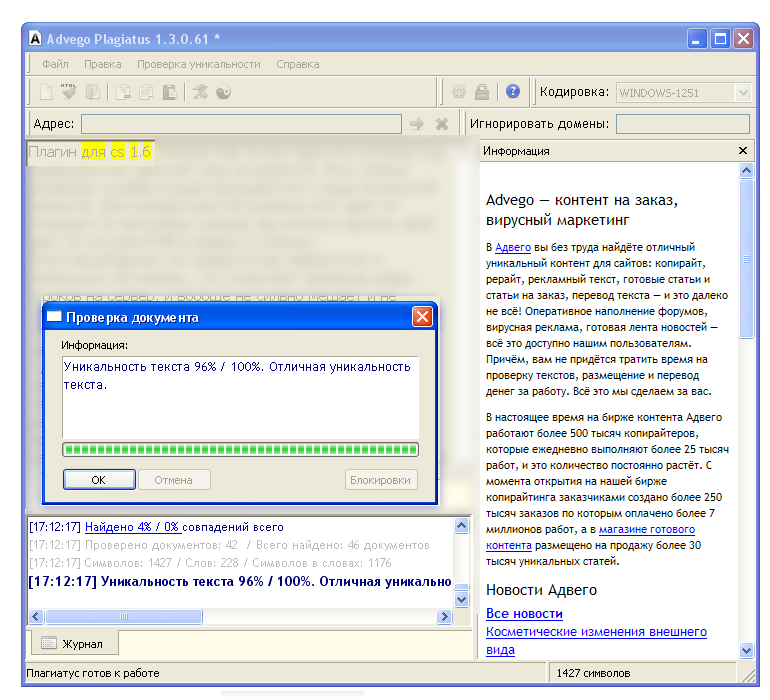The height and width of the screenshot is (700, 770).
Task: Click heading 'Новости Адвего'
Action: (541, 590)
